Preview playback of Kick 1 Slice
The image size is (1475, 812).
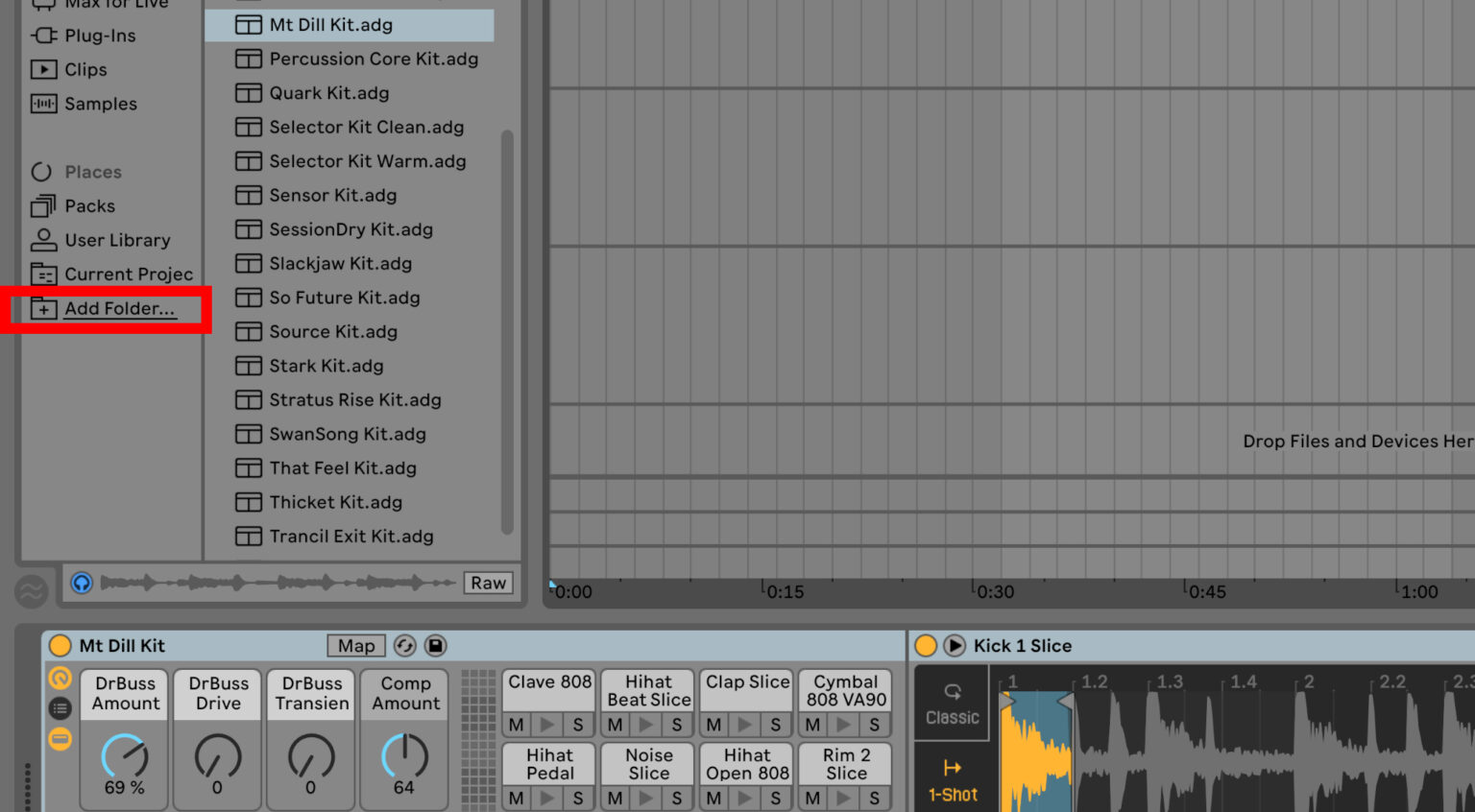[954, 645]
